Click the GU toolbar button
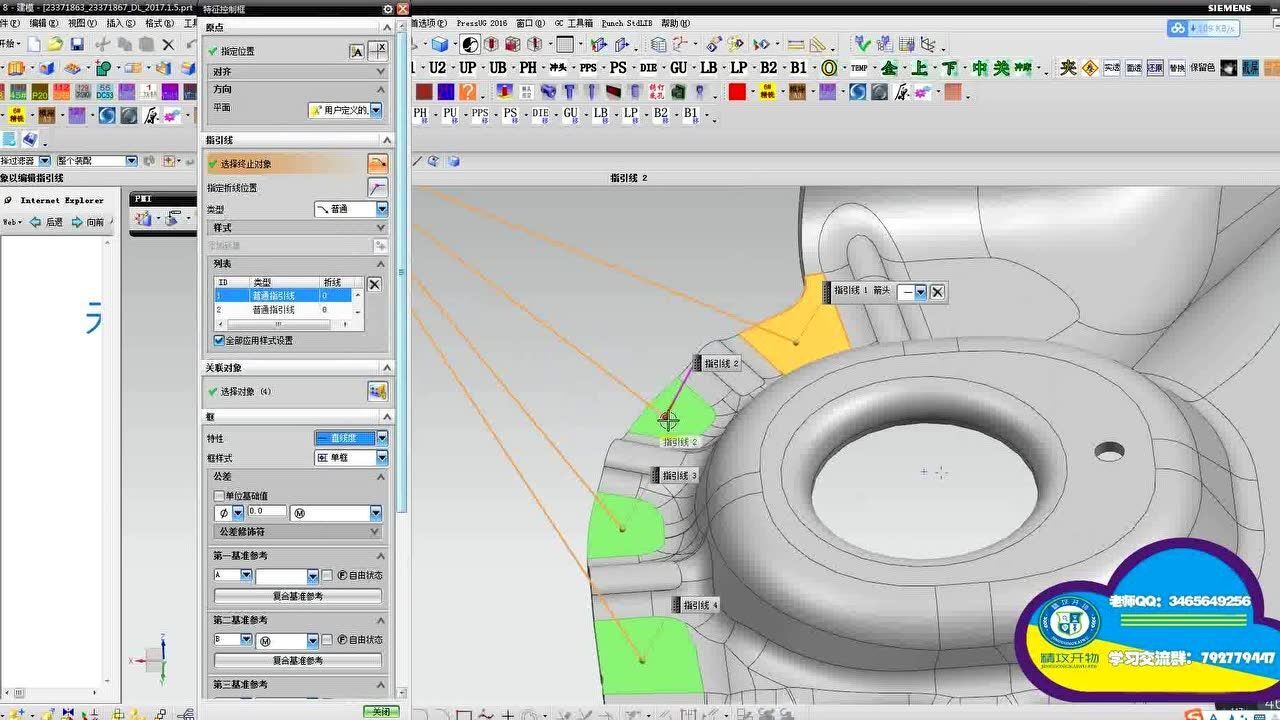This screenshot has width=1280, height=720. coord(678,68)
